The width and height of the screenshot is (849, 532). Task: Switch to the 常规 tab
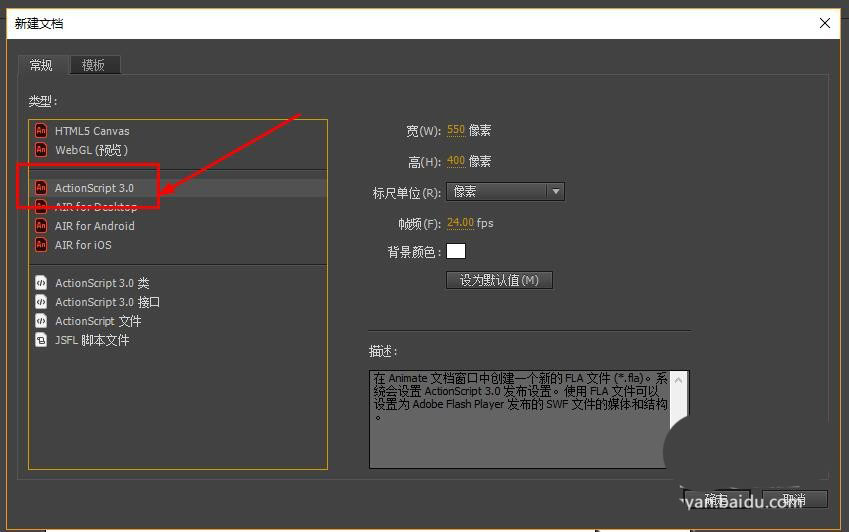[42, 65]
